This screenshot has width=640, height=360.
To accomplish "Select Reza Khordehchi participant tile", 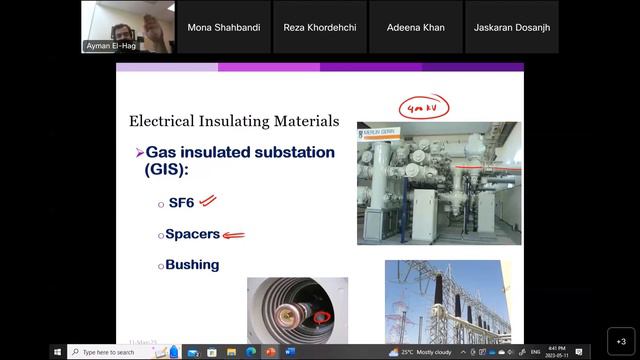I will 320,27.
